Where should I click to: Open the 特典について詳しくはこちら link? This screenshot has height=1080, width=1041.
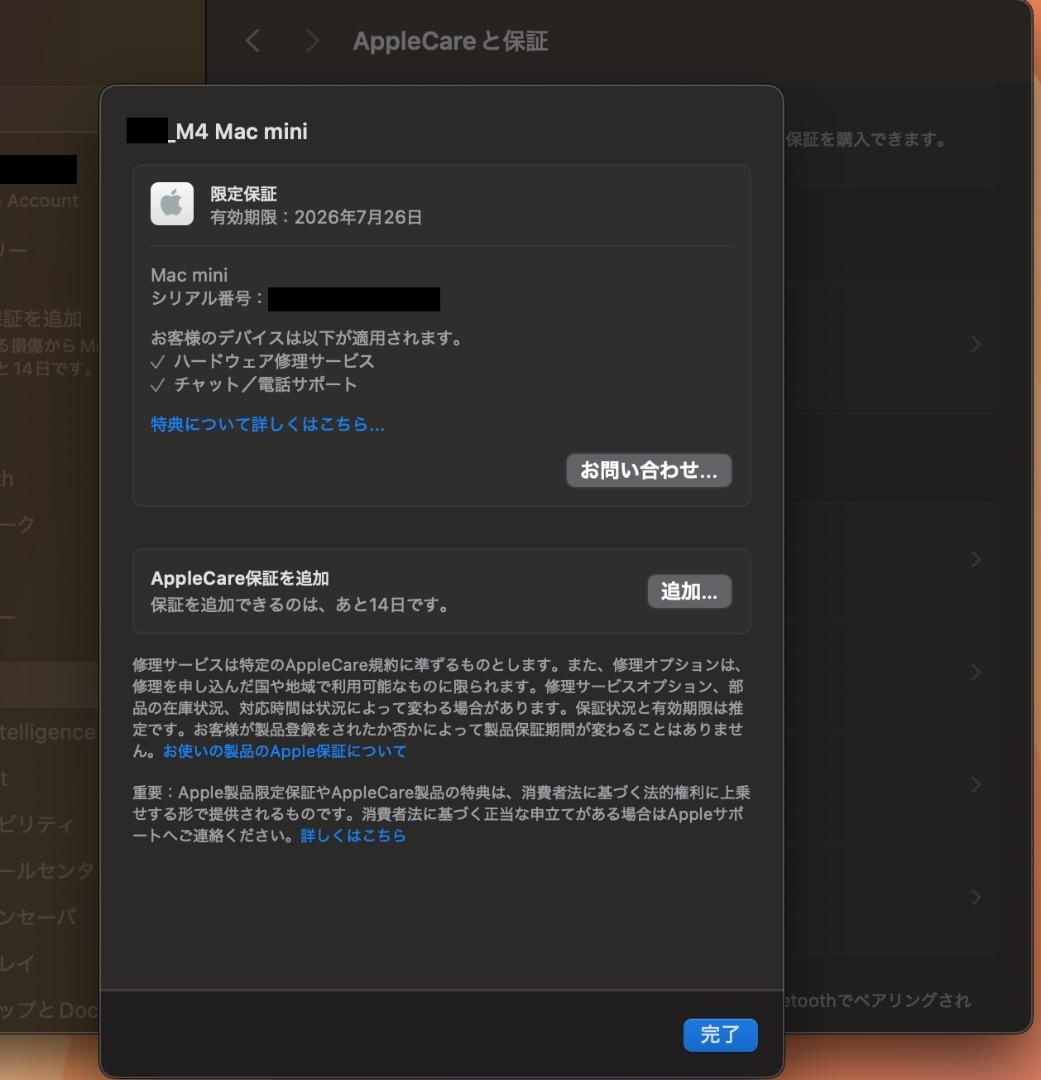[x=268, y=424]
